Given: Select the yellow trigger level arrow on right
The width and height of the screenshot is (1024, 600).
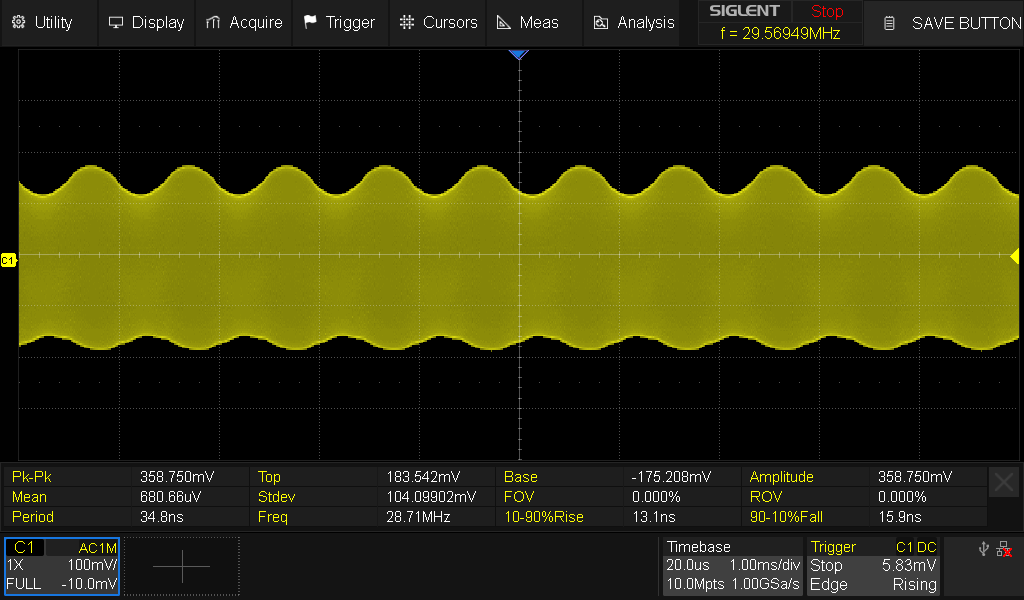Looking at the screenshot, I should [x=1015, y=256].
